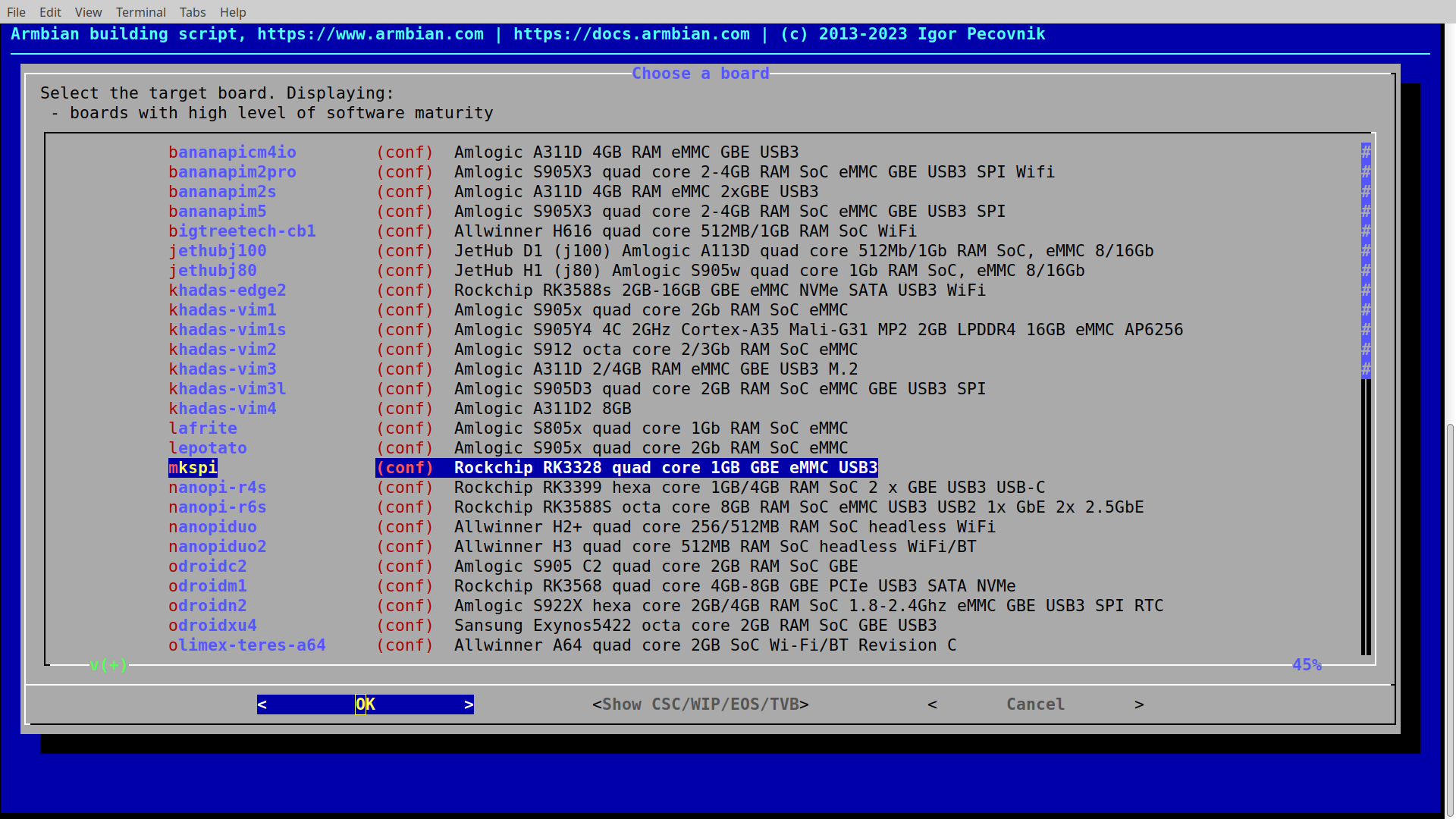Open the File menu

click(16, 12)
